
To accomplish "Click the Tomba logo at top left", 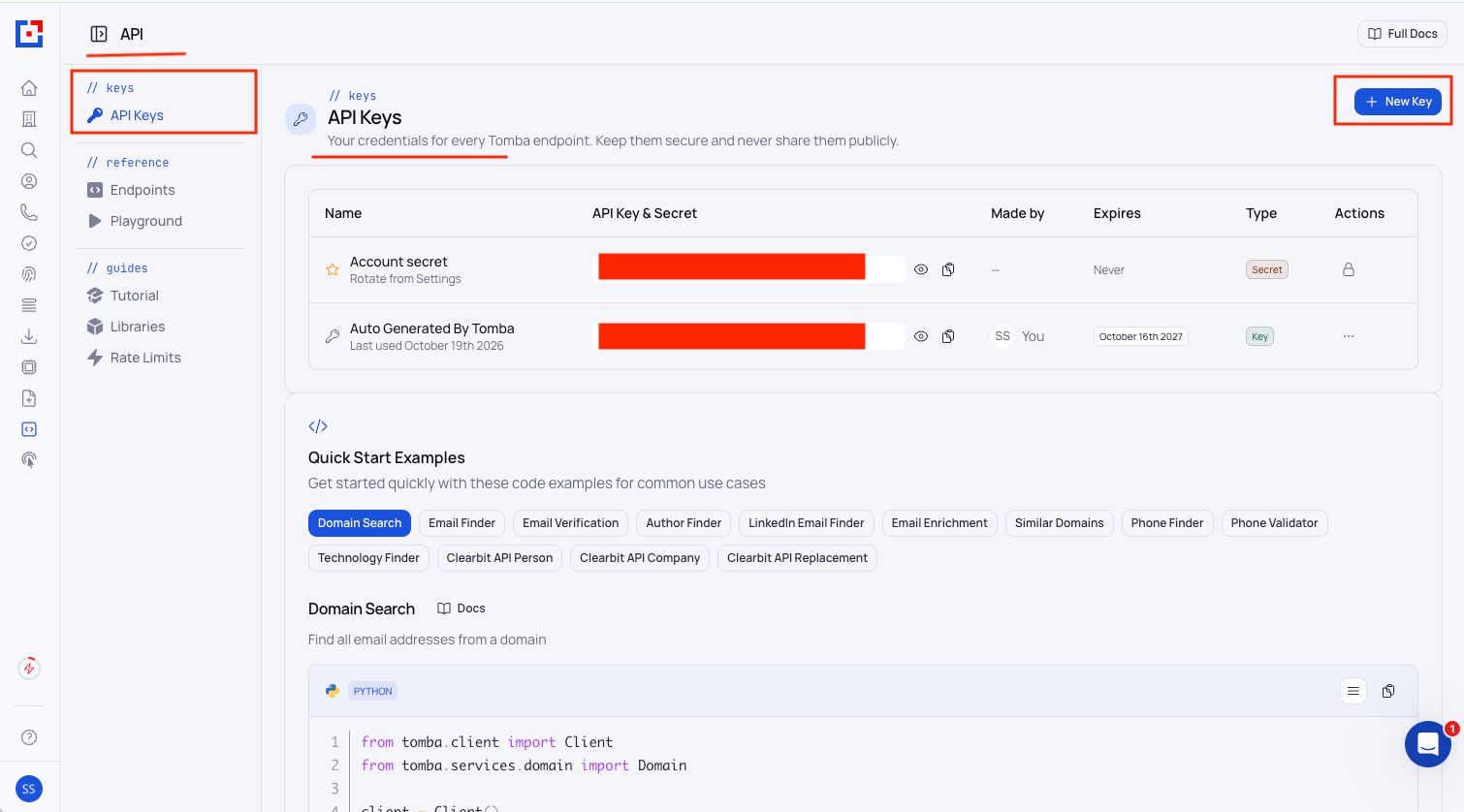I will [29, 33].
